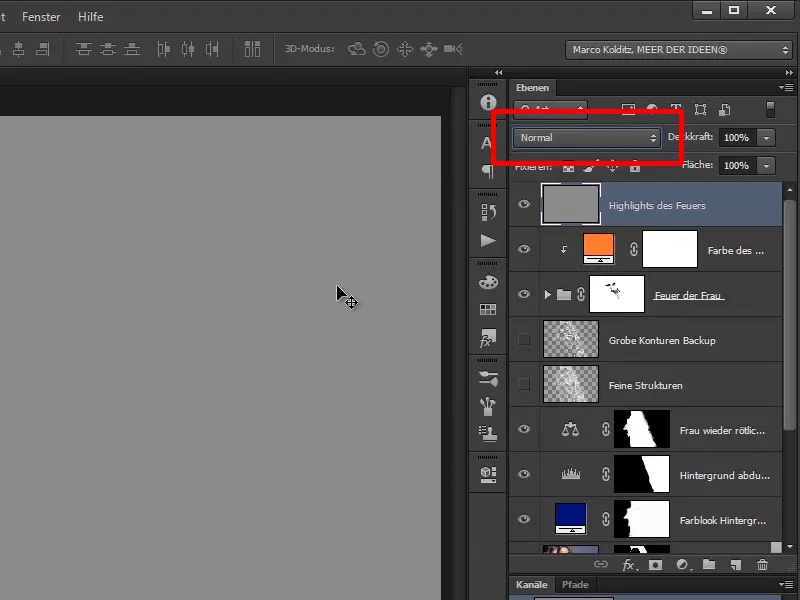Unlink mask on Farbe des... layer

[x=633, y=249]
